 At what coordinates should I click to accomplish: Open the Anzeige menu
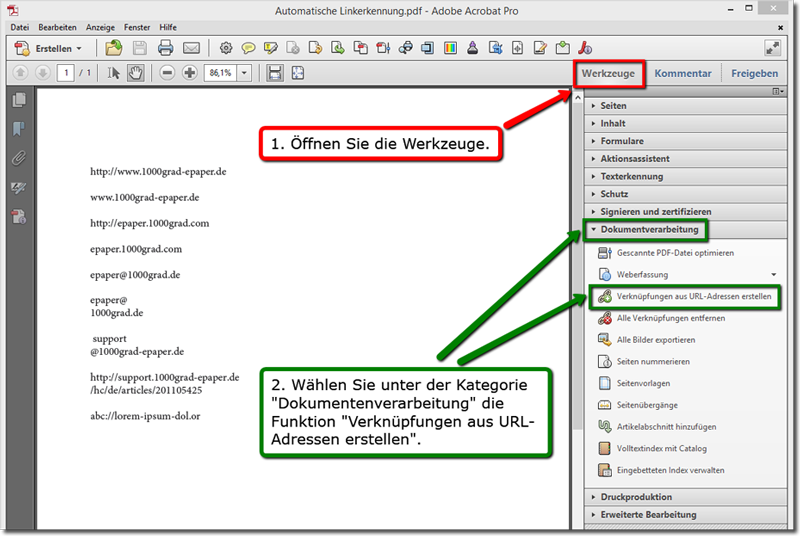100,28
